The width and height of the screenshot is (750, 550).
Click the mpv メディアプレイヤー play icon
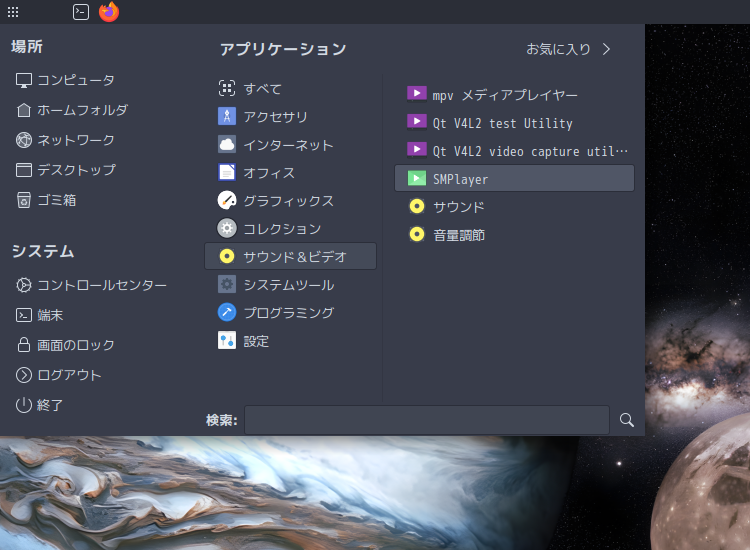pyautogui.click(x=417, y=94)
